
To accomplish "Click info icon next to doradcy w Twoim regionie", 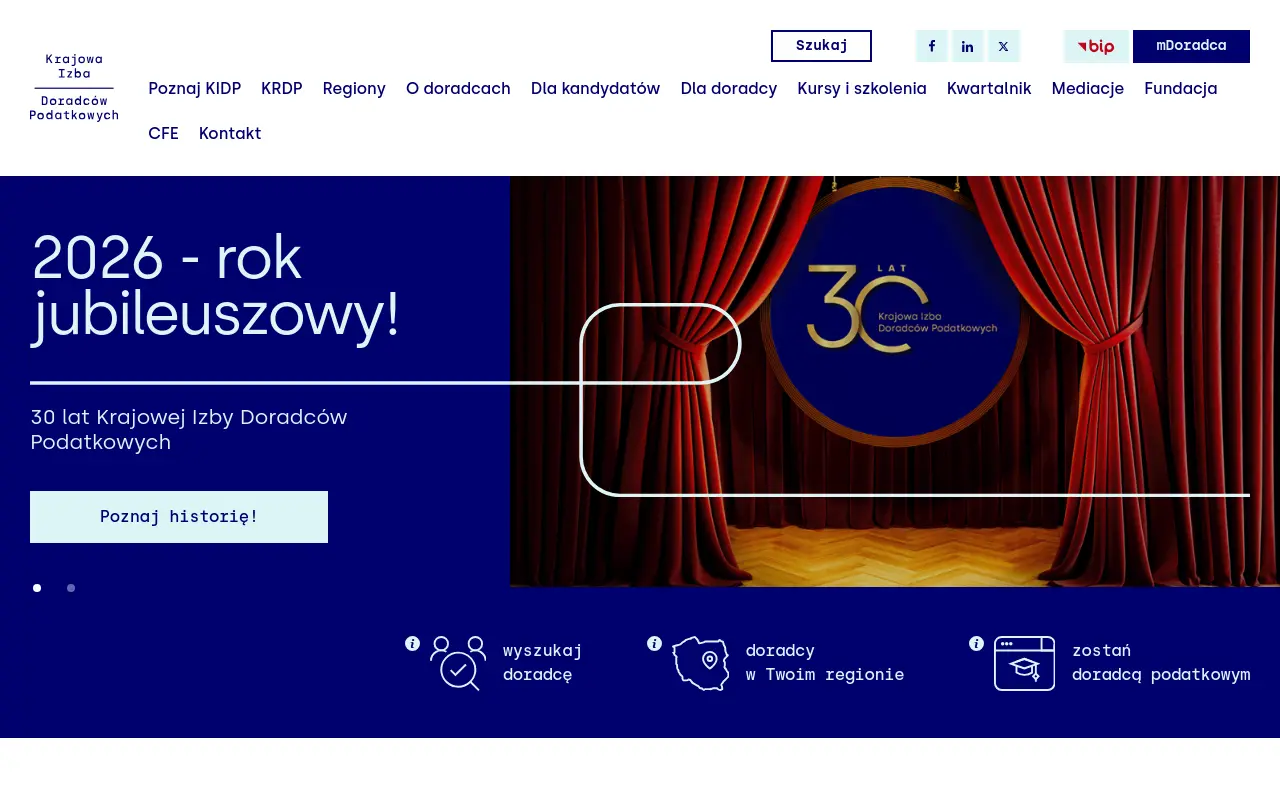I will (x=654, y=643).
